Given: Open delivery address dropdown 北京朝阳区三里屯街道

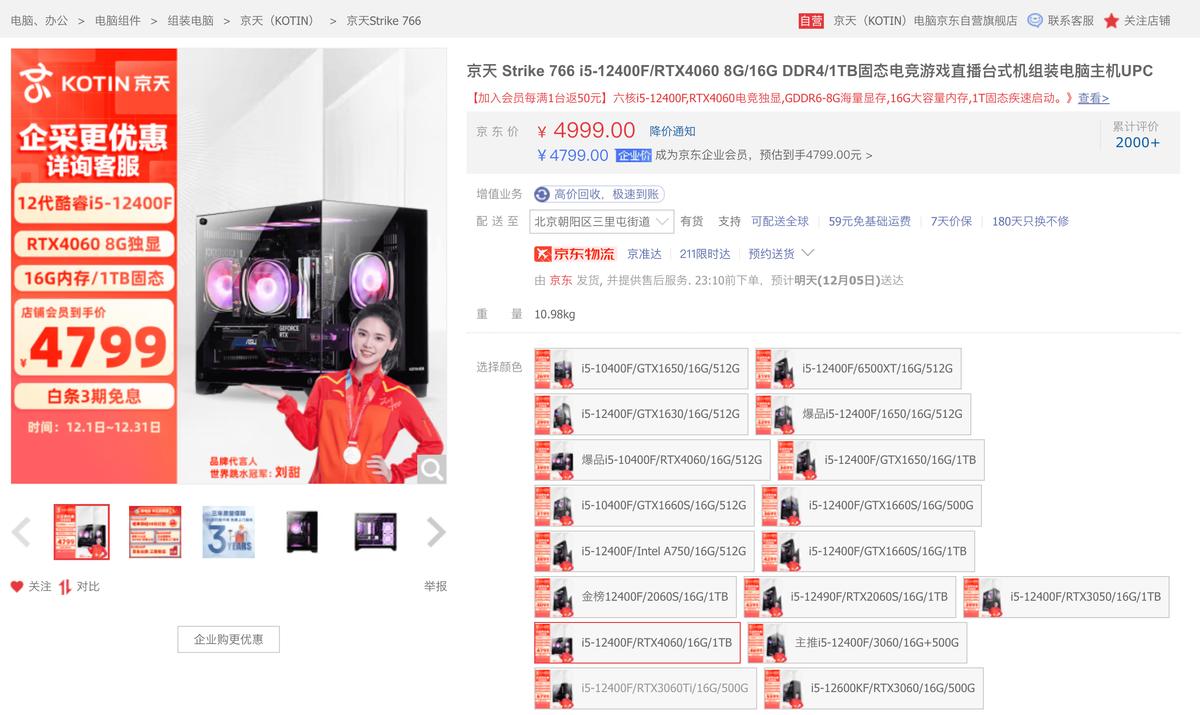Looking at the screenshot, I should coord(602,221).
